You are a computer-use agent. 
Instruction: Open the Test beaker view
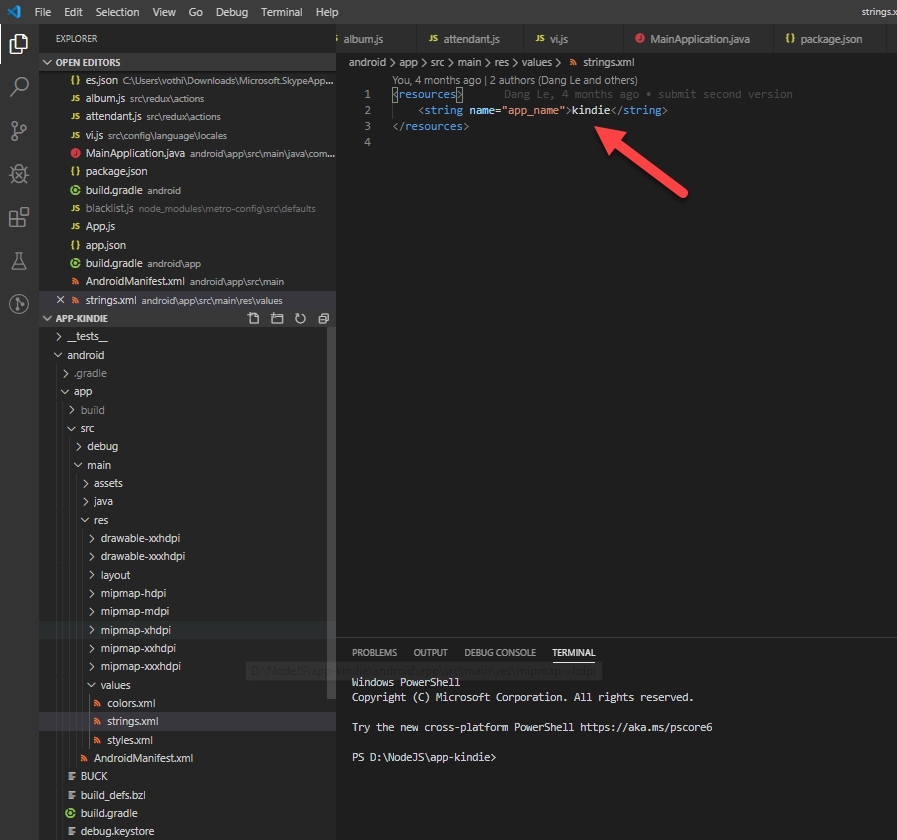point(19,261)
